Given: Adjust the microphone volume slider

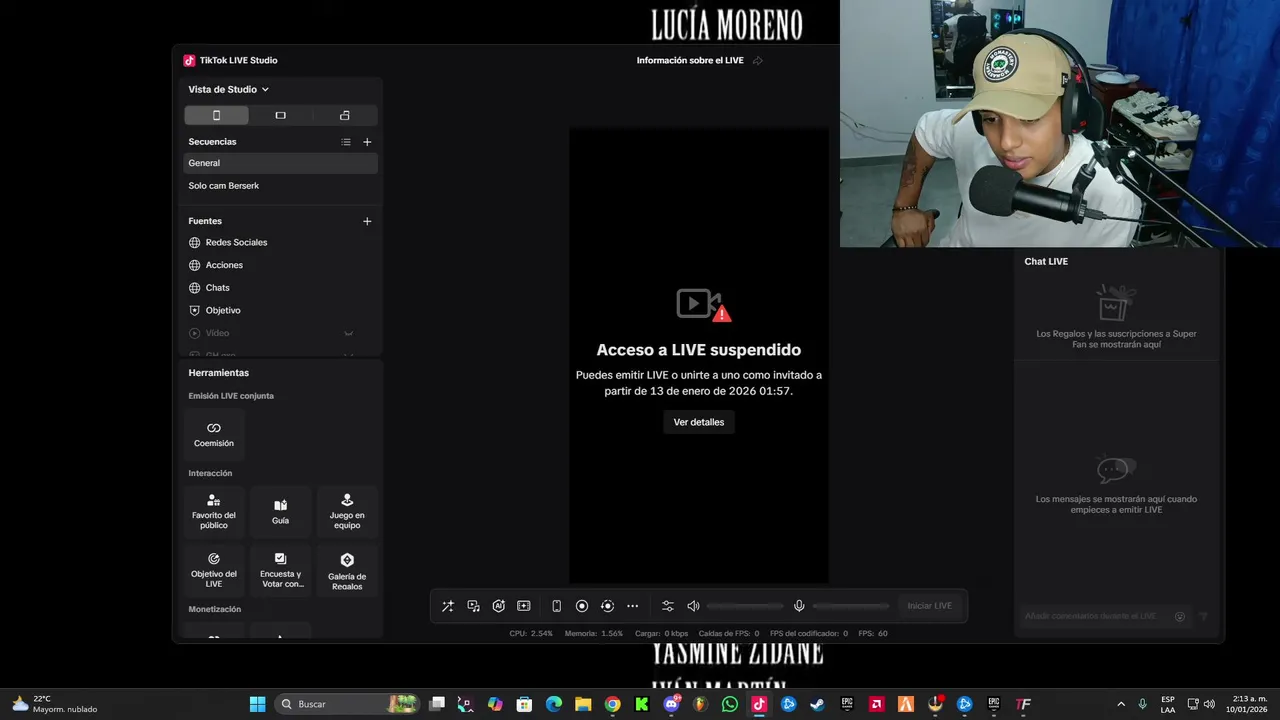Looking at the screenshot, I should pyautogui.click(x=851, y=606).
